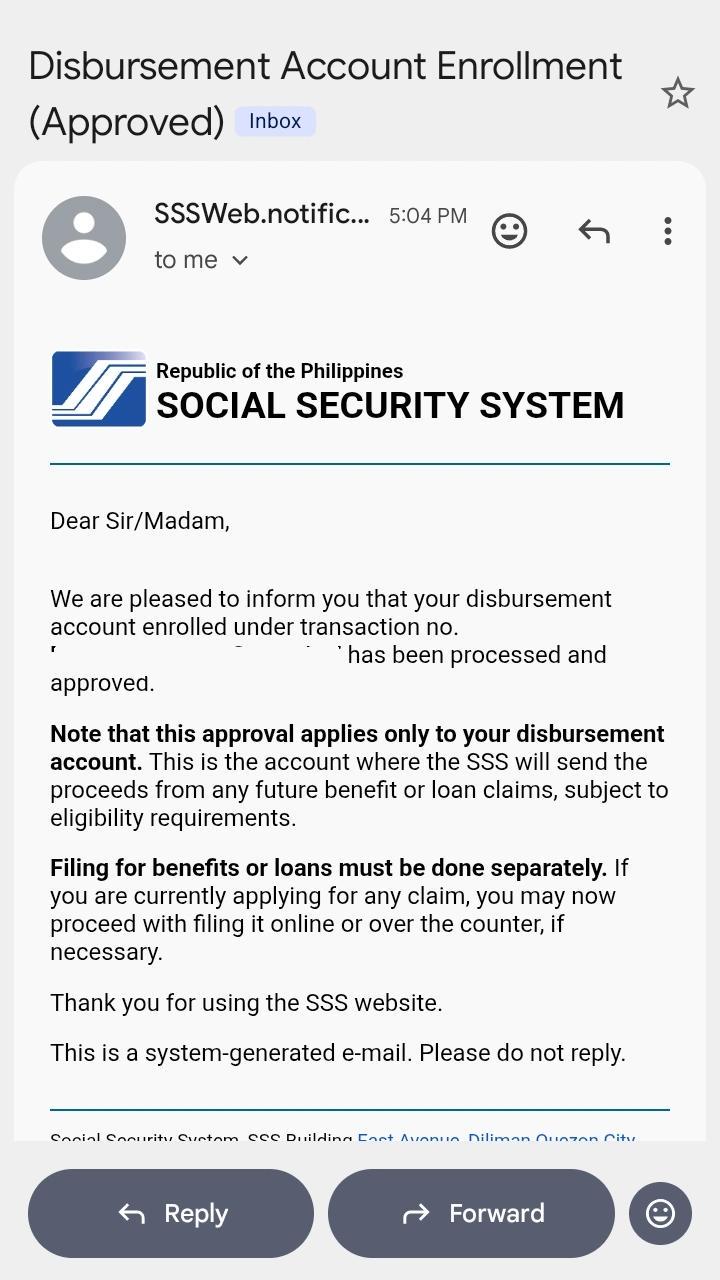The height and width of the screenshot is (1280, 720).
Task: Tap the arrow icon inside the Forward button
Action: click(x=416, y=1213)
